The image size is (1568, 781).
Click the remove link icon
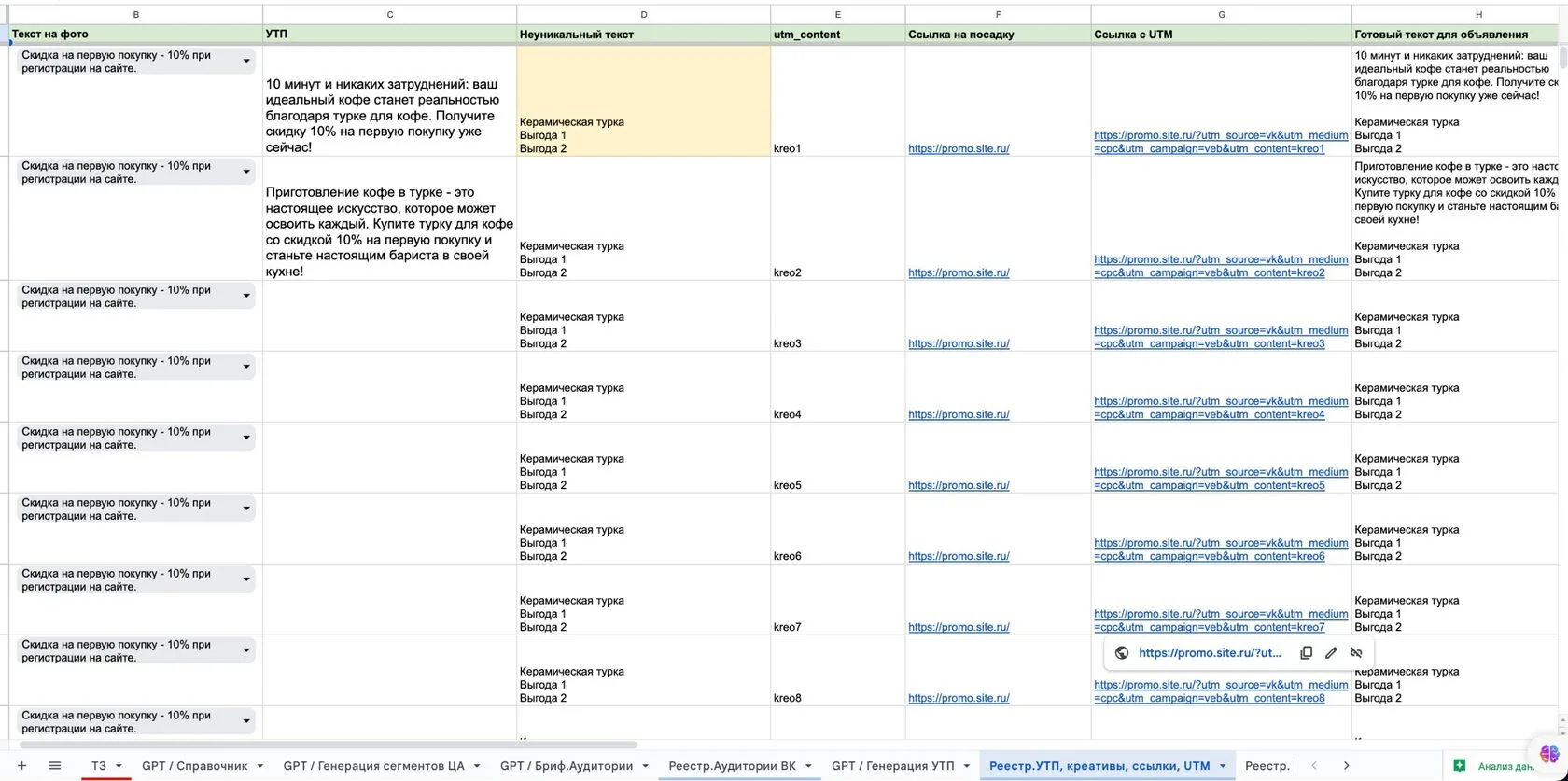(1356, 653)
